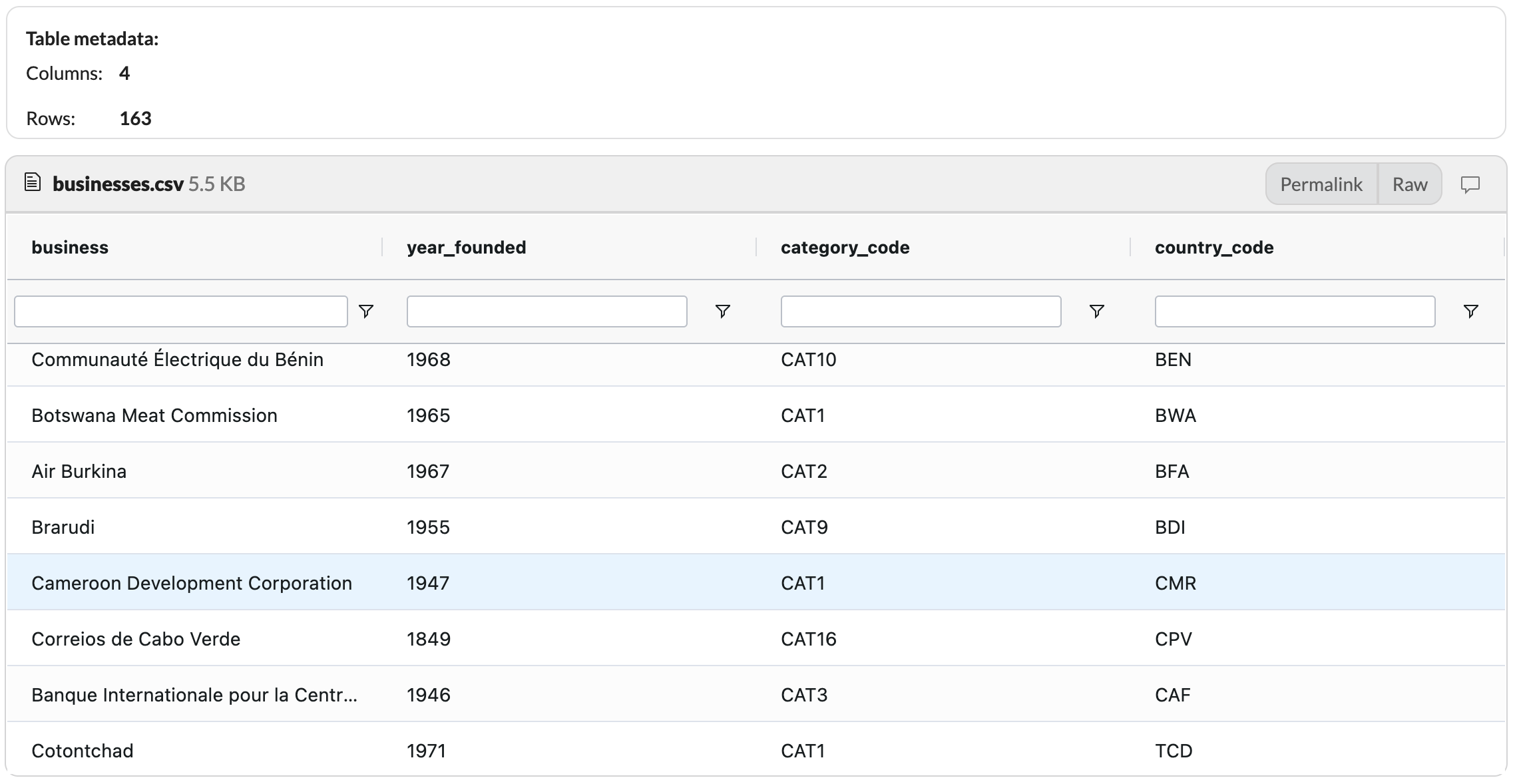The image size is (1515, 784).
Task: Open the Permalink for this file
Action: click(x=1321, y=184)
